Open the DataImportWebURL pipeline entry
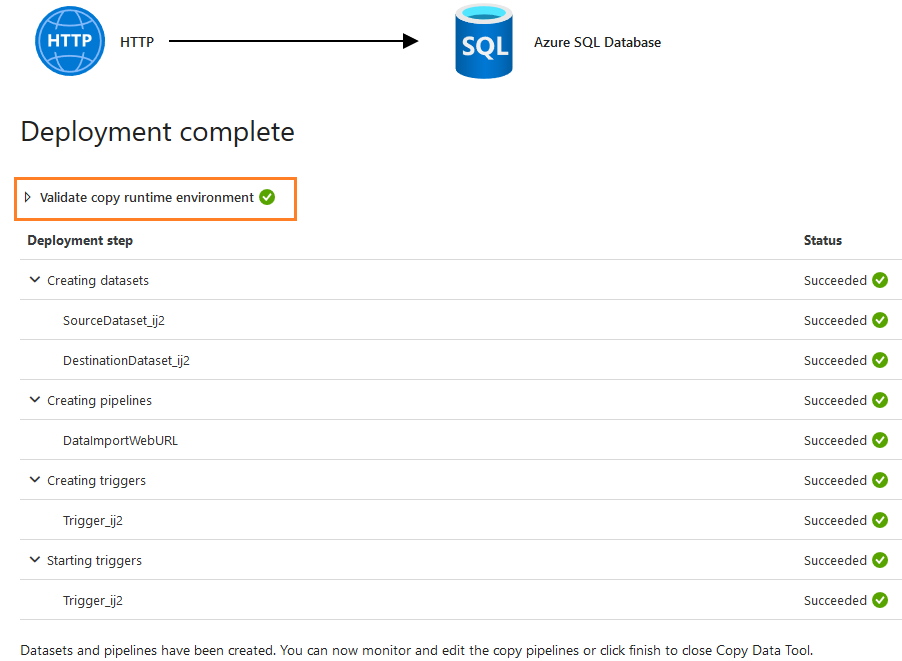The height and width of the screenshot is (661, 902). coord(120,441)
